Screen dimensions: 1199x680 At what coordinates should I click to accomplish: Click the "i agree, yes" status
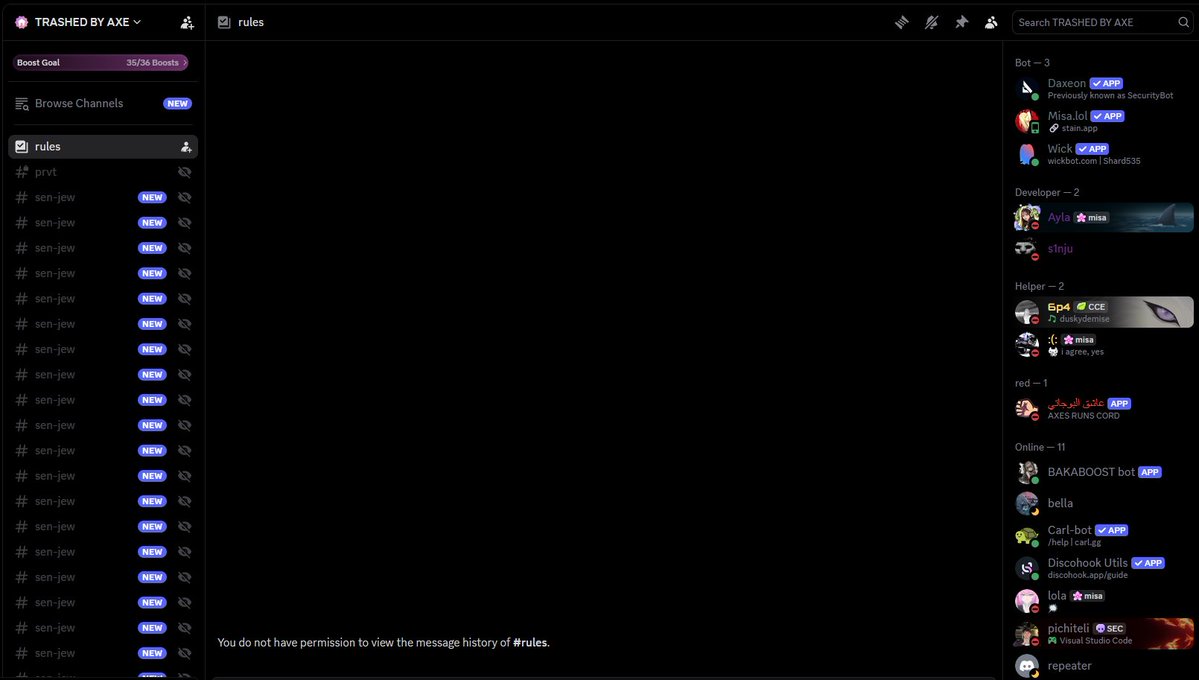tap(1082, 352)
